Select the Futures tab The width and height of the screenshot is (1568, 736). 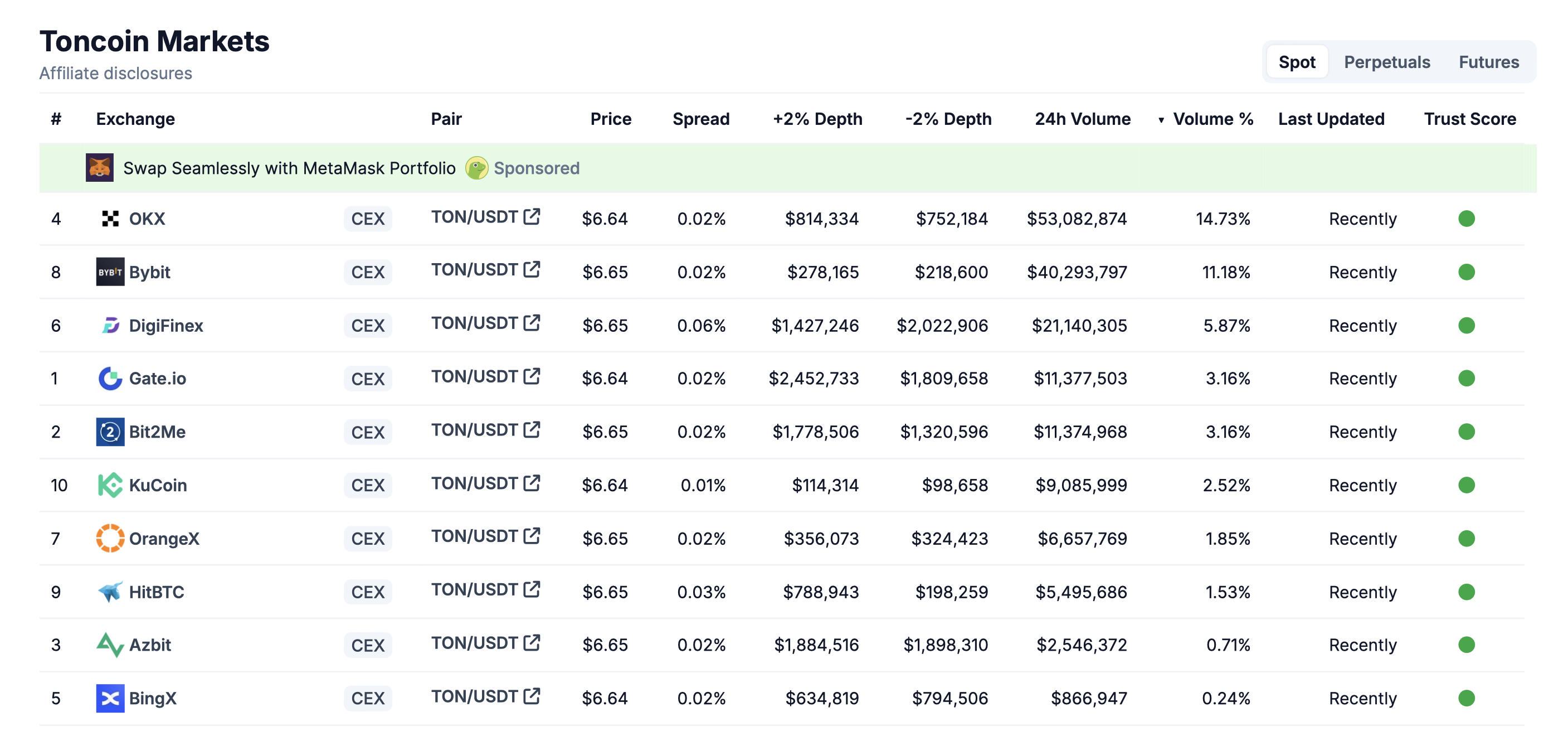[1488, 62]
